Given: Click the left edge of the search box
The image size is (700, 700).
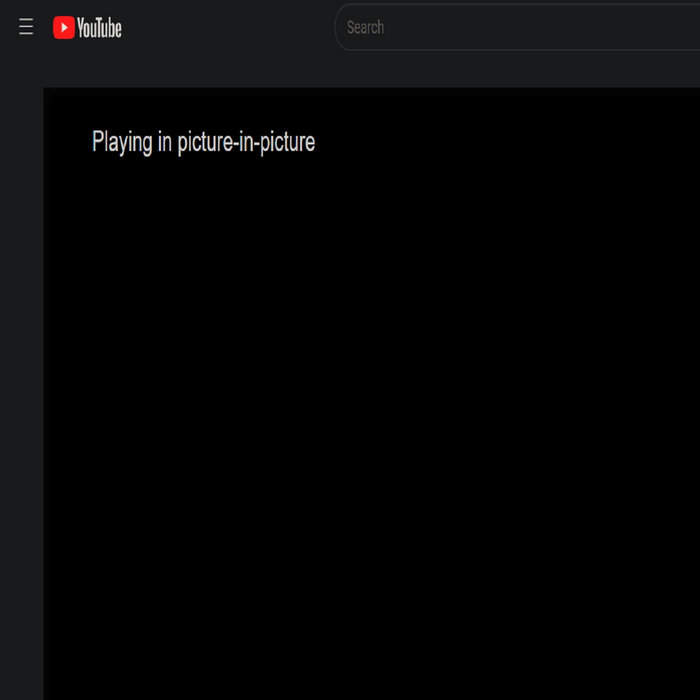Looking at the screenshot, I should coord(341,27).
